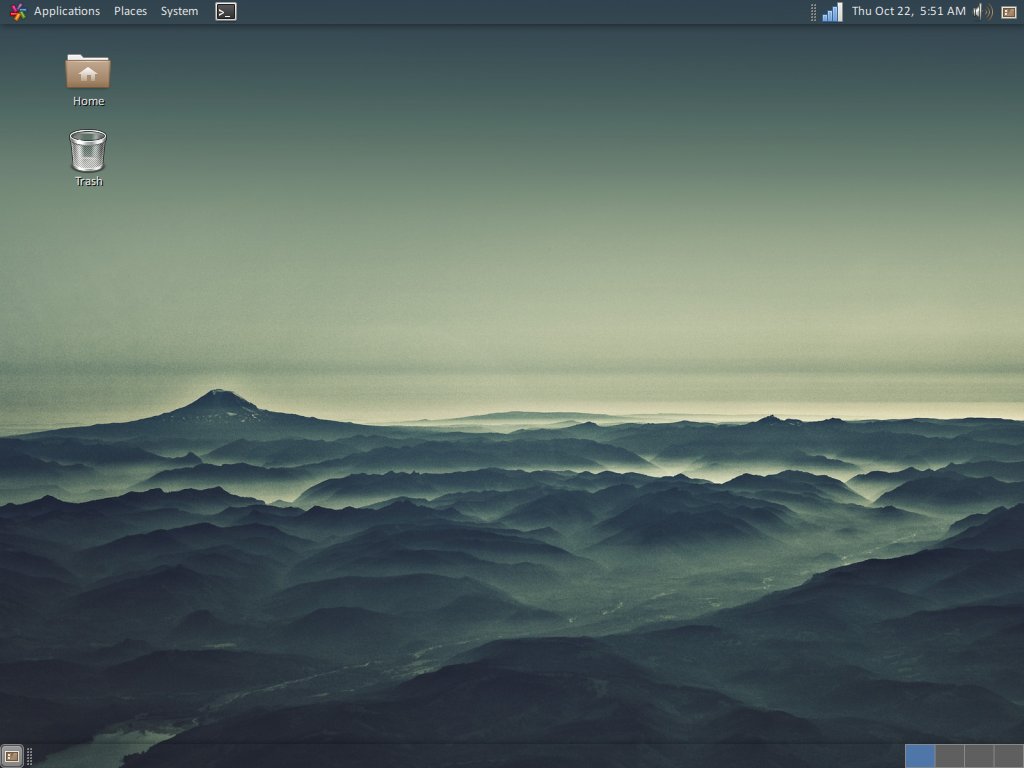Select the Home folder desktop icon
This screenshot has width=1024, height=768.
88,80
